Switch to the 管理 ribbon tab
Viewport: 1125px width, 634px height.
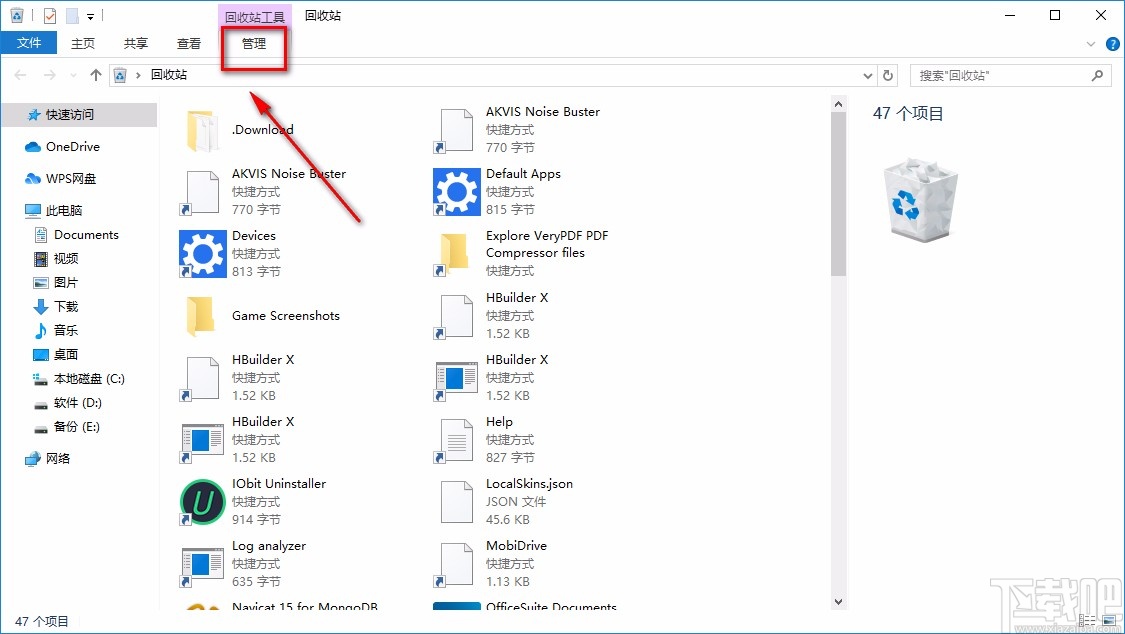253,43
